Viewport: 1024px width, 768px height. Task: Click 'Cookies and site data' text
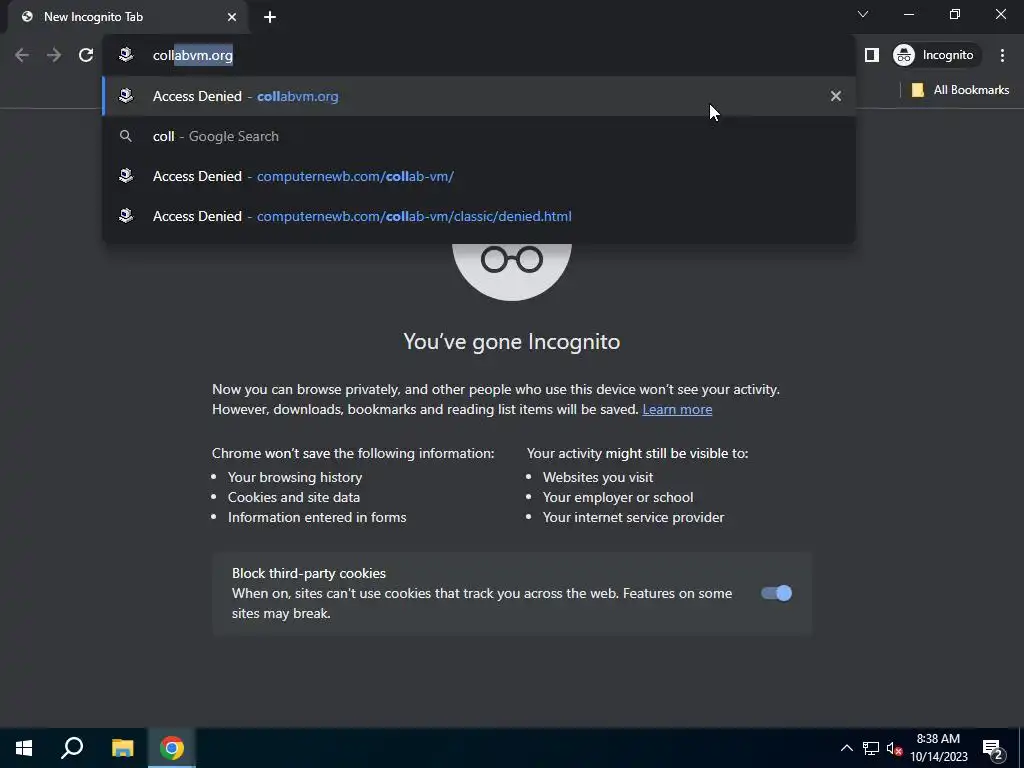coord(294,497)
